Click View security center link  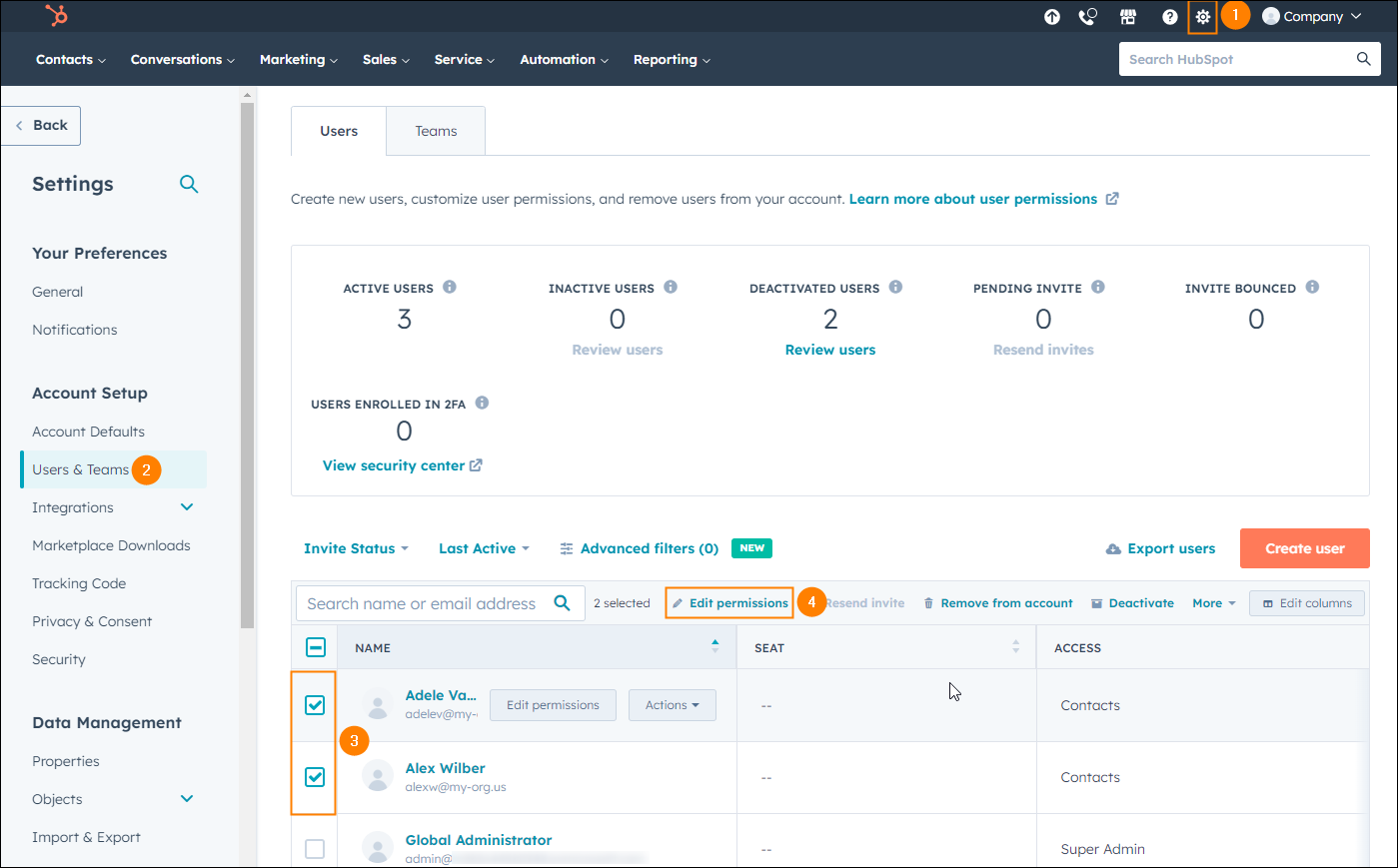403,465
